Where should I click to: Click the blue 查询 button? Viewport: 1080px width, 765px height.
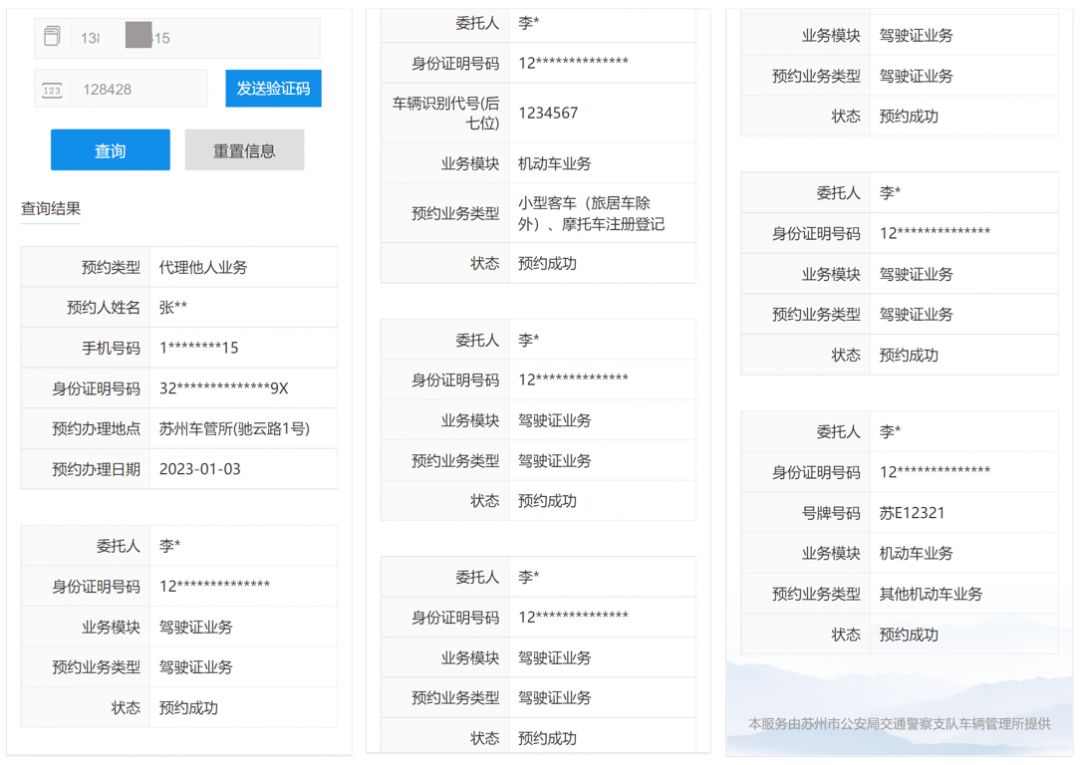coord(110,151)
